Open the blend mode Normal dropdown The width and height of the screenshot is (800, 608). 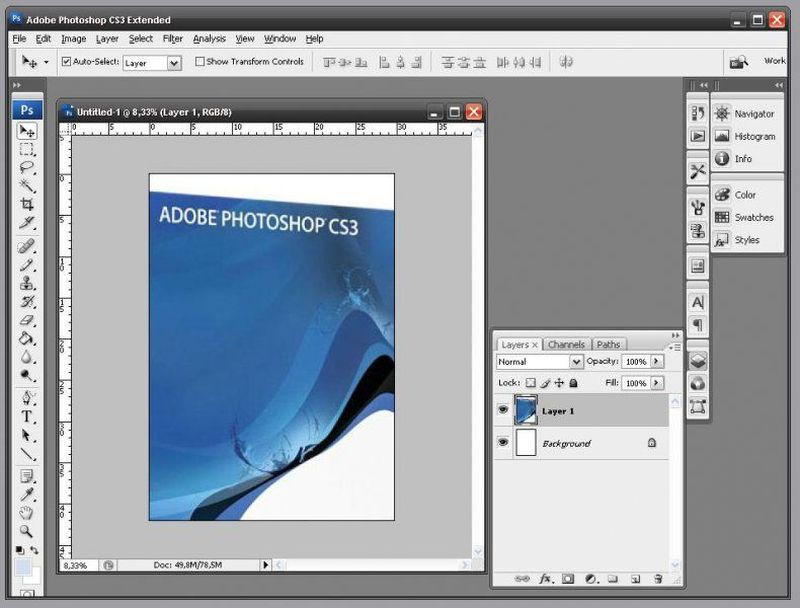click(x=576, y=362)
